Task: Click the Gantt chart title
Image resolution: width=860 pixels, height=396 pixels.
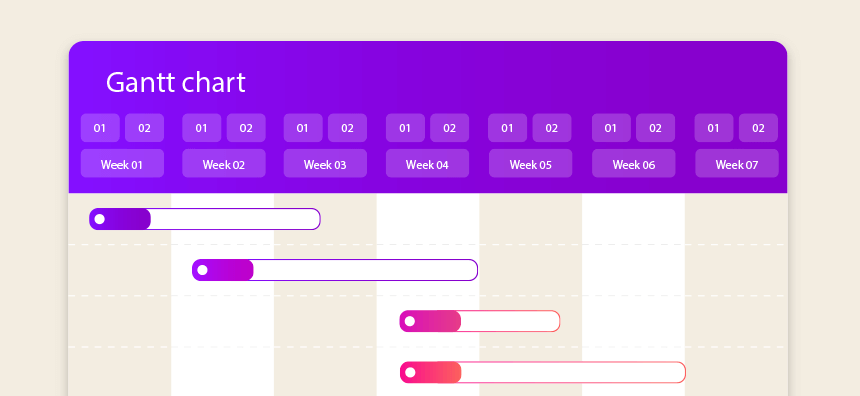Action: (176, 82)
